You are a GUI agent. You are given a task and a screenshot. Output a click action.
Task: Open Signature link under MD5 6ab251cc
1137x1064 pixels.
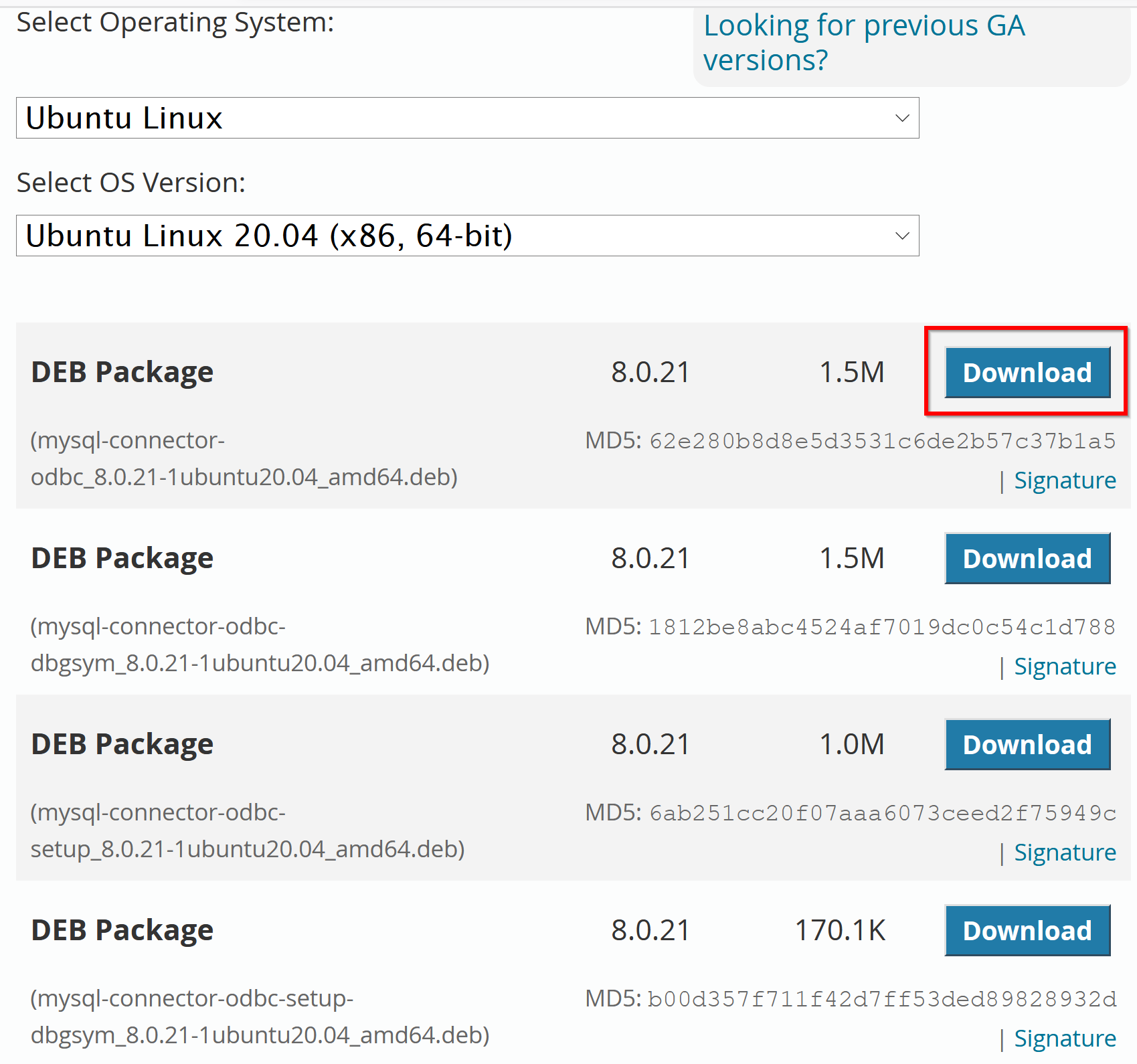1065,853
